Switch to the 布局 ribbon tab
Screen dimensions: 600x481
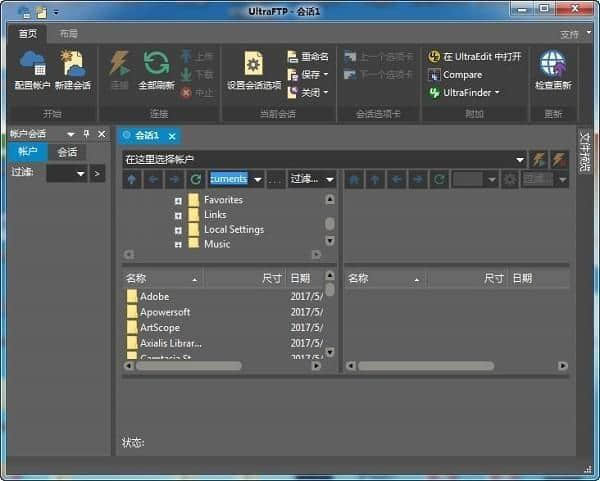click(x=68, y=33)
